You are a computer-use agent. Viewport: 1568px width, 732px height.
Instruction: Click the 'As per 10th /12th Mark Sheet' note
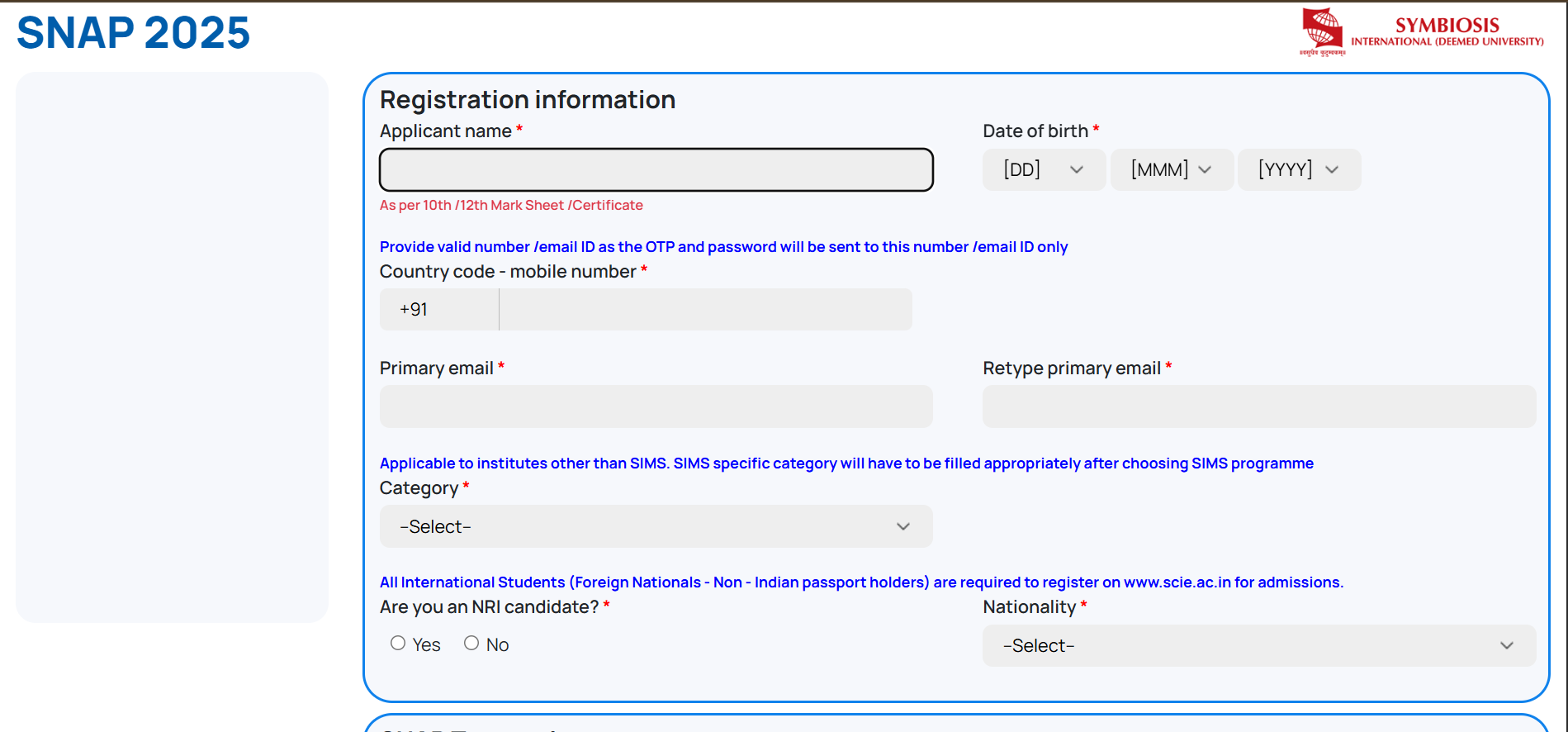(x=511, y=205)
